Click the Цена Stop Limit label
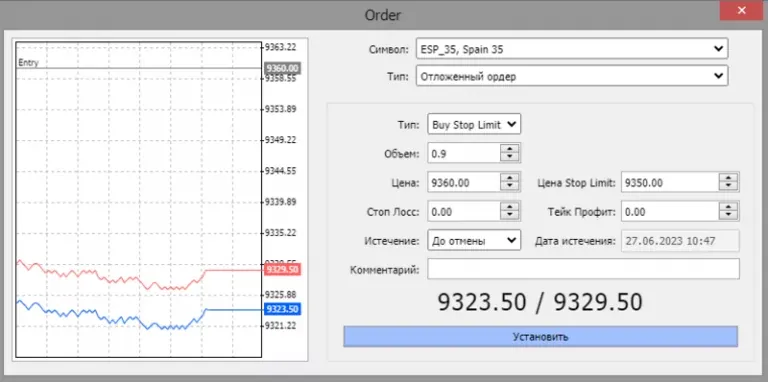This screenshot has width=768, height=382. [576, 183]
